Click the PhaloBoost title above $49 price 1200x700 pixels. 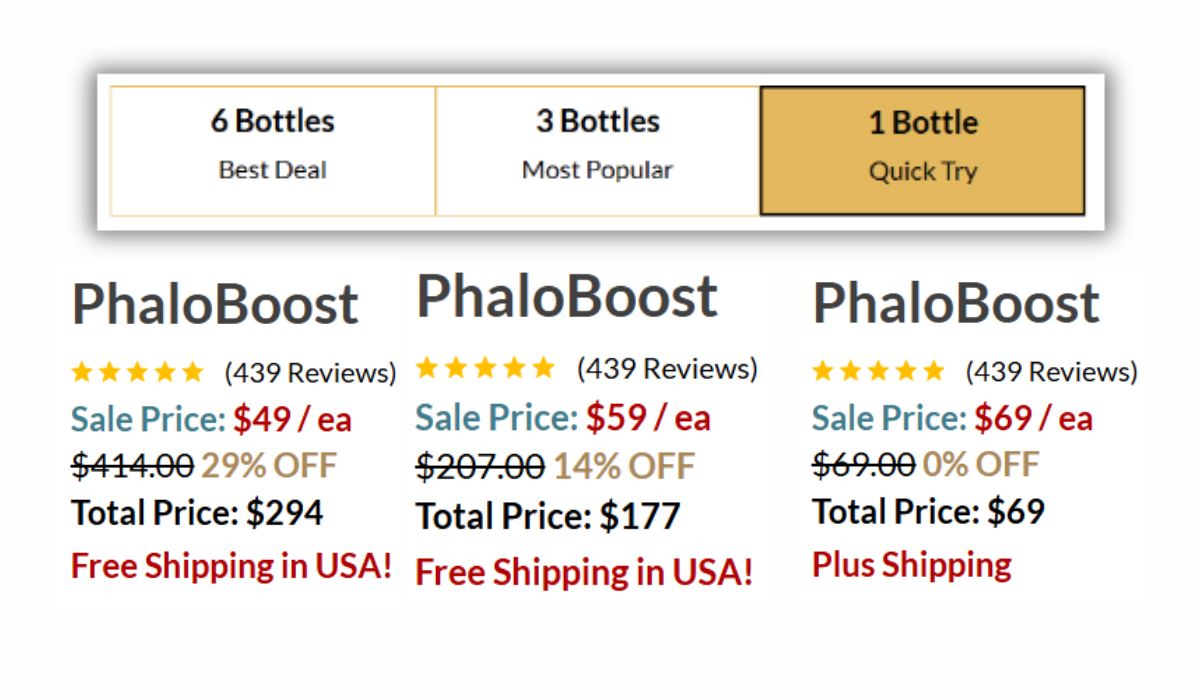[215, 304]
